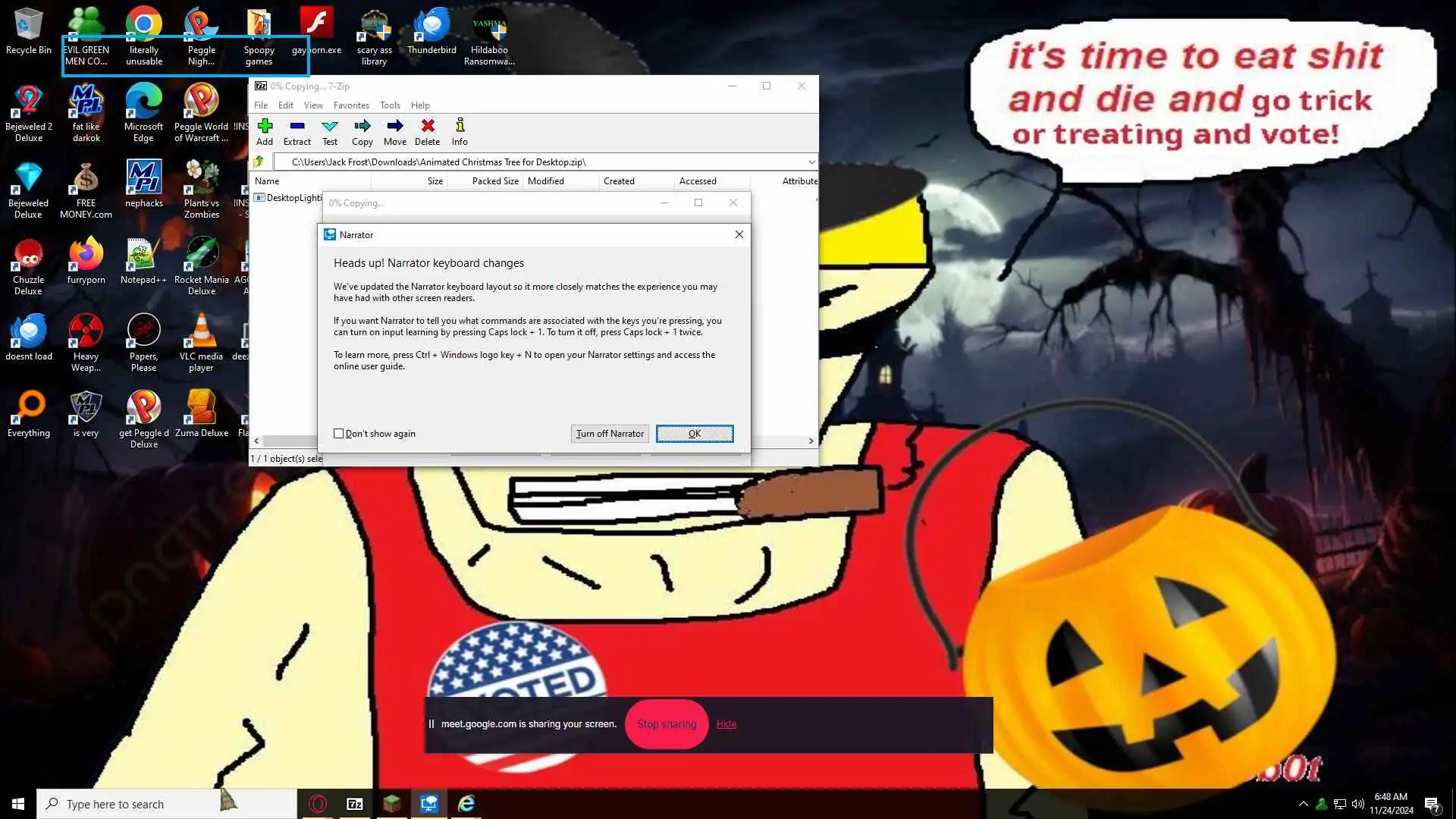Click the Hide link in sharing bar
Screen dimensions: 1456x819
[x=726, y=724]
